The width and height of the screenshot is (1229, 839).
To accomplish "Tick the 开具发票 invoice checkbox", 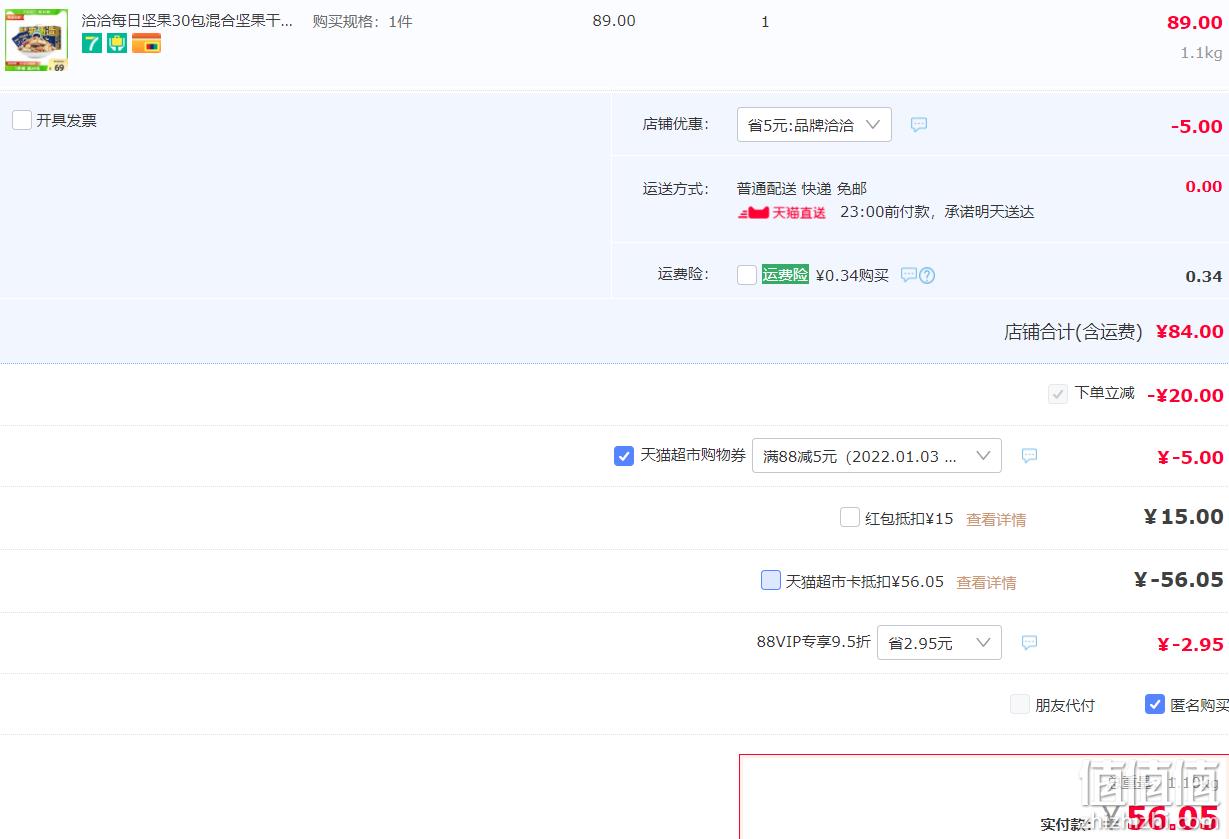I will [x=22, y=120].
